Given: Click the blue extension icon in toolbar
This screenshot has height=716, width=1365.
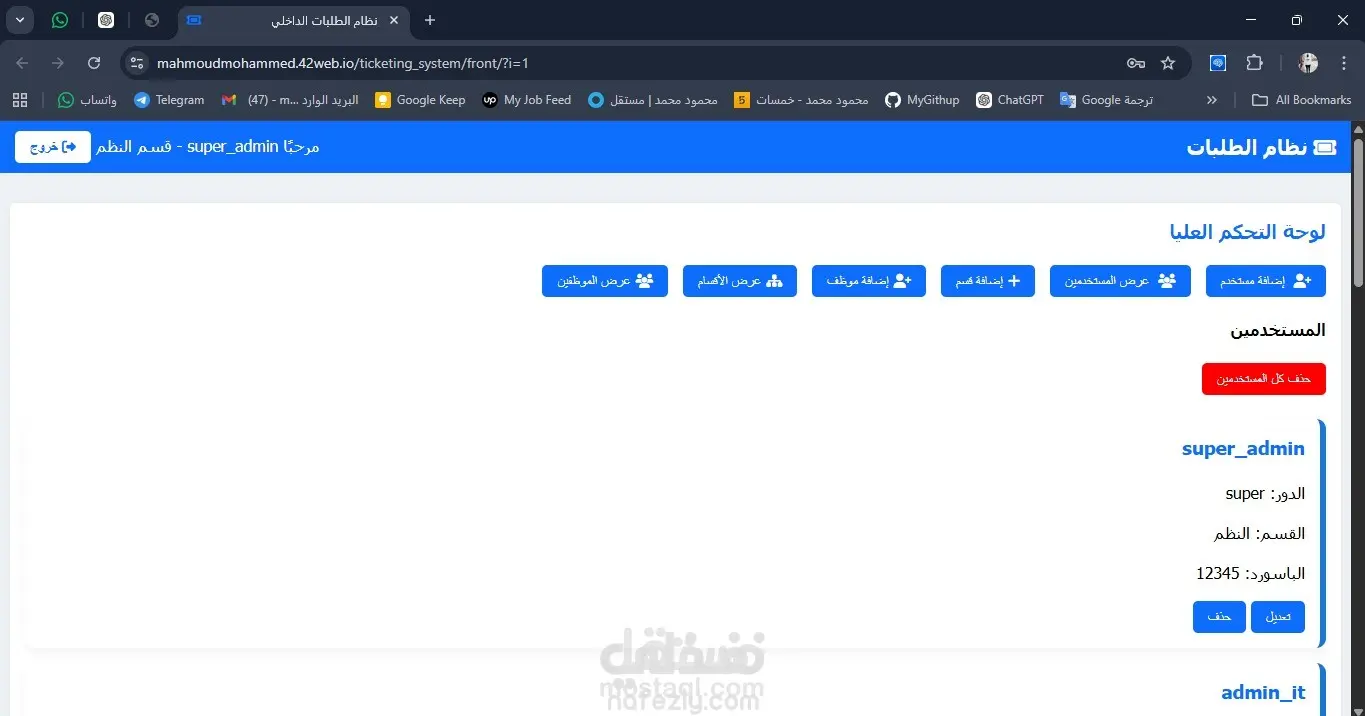Looking at the screenshot, I should 1218,63.
